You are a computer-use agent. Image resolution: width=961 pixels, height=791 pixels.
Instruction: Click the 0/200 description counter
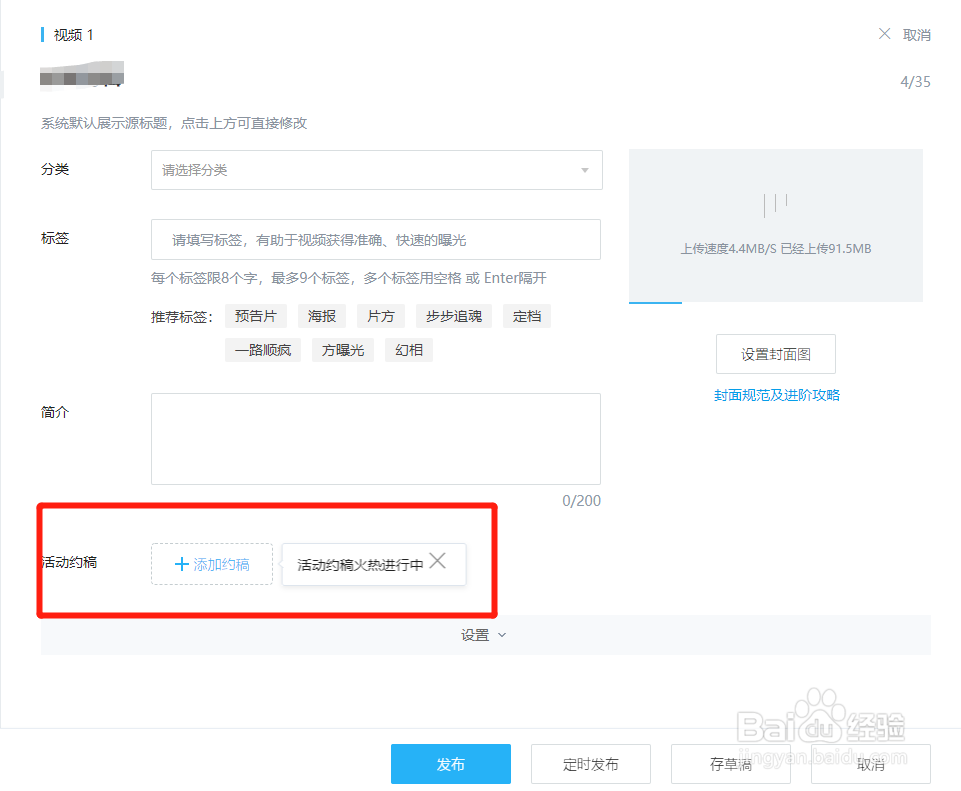pos(581,501)
